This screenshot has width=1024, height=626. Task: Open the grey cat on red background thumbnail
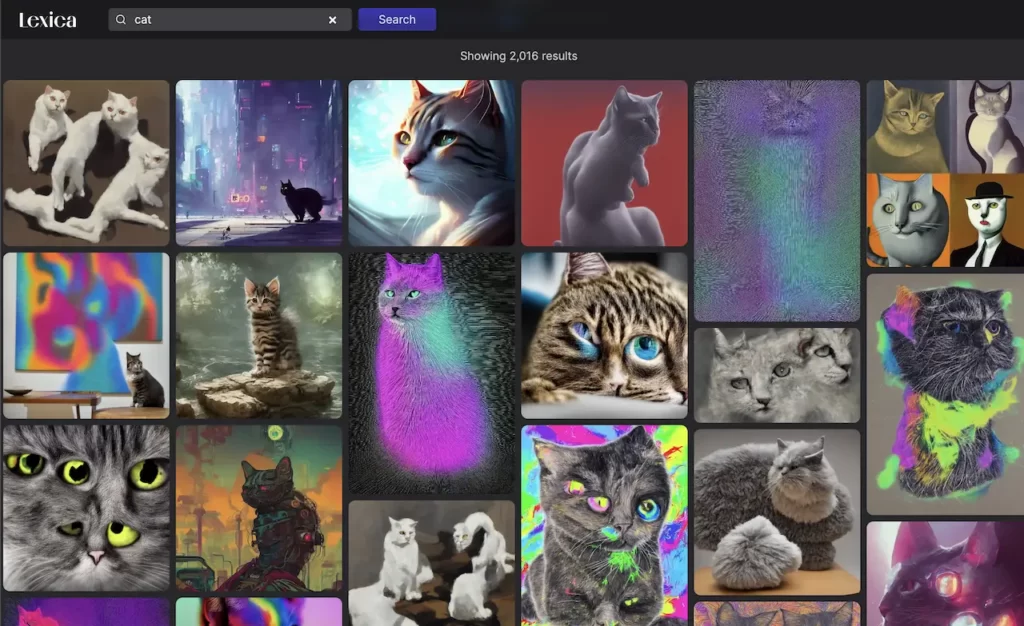point(604,163)
